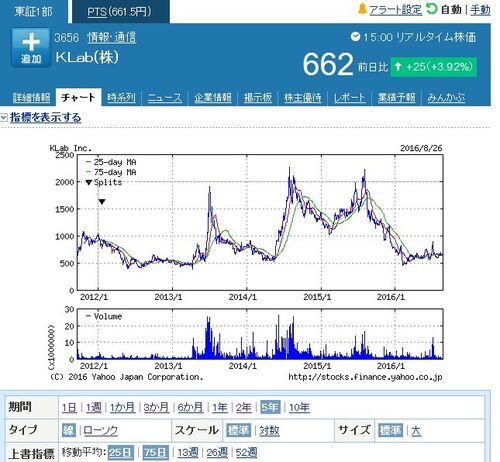This screenshot has height=462, width=500.
Task: Click the black split marker triangle on chart
Action: point(102,202)
